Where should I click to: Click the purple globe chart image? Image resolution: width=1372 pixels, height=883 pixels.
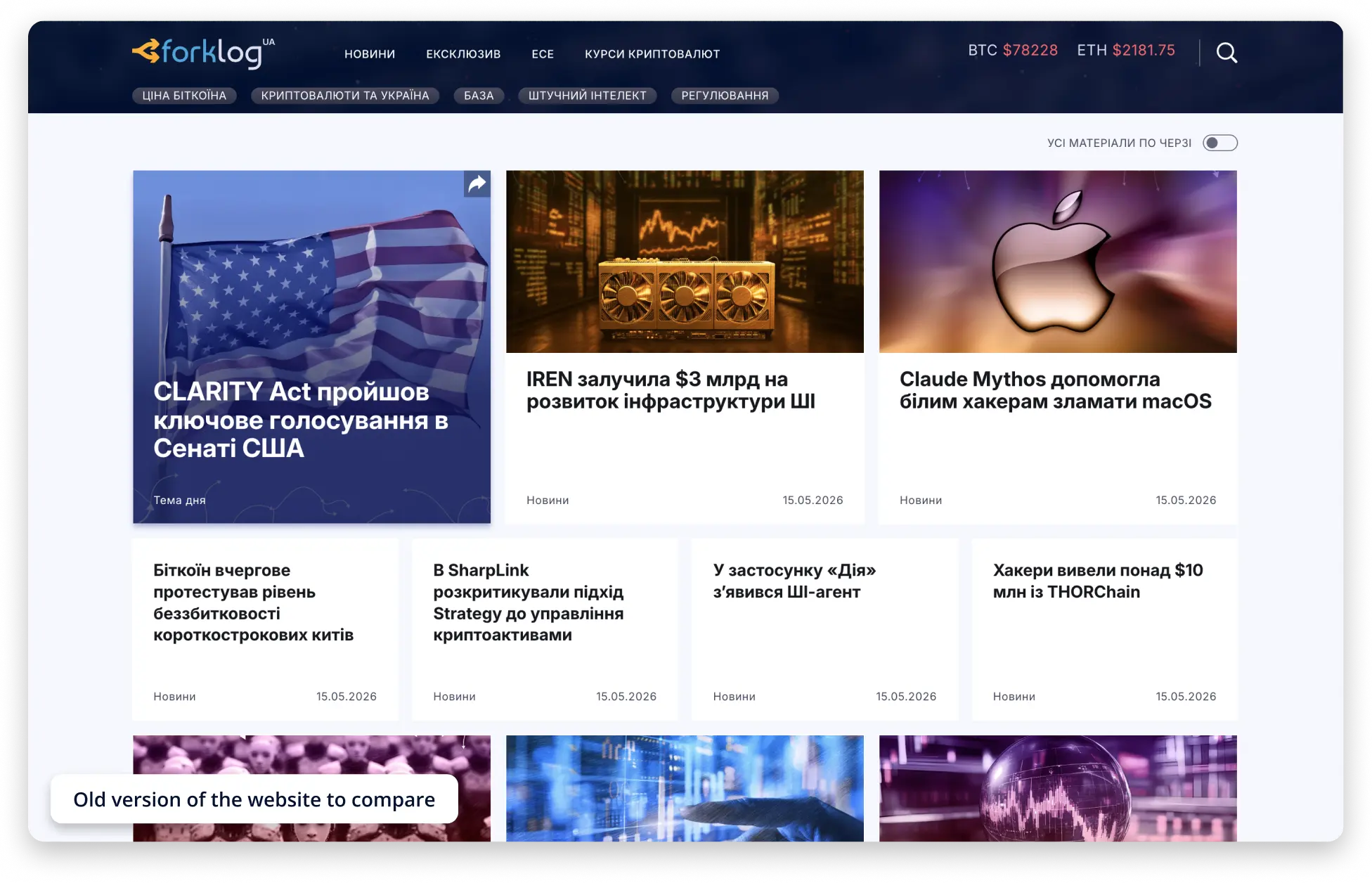click(1058, 788)
